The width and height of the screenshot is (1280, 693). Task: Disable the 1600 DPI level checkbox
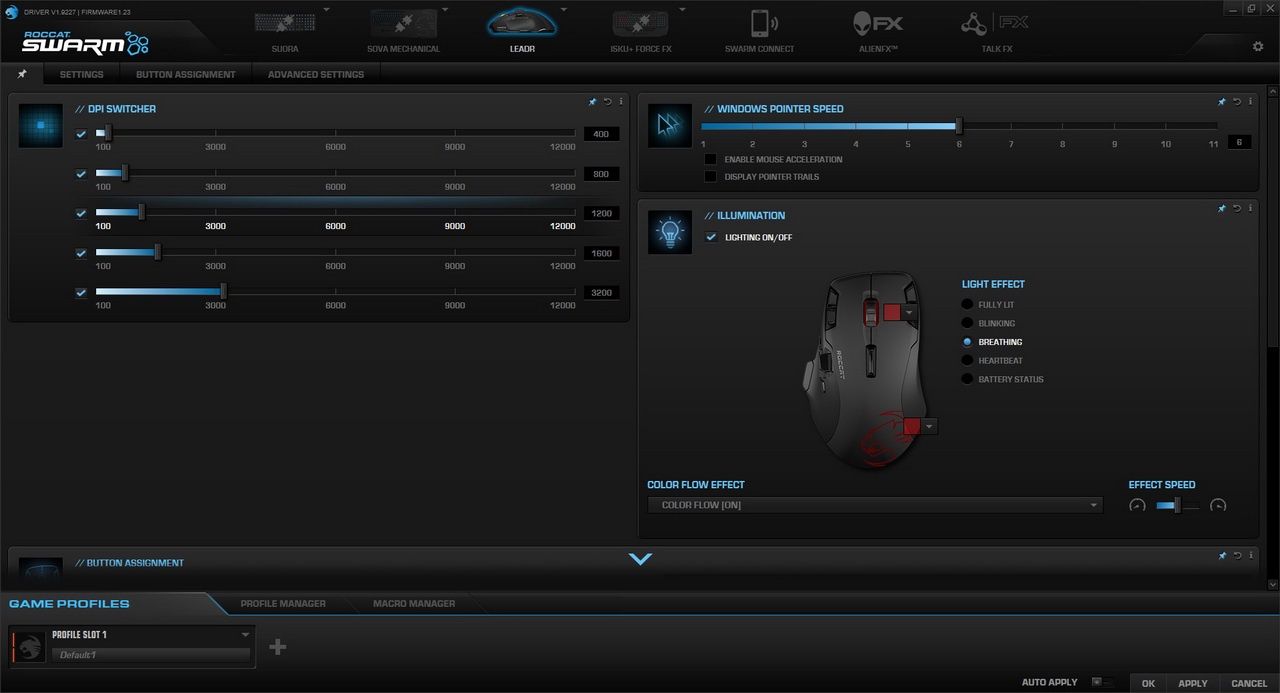[x=81, y=253]
